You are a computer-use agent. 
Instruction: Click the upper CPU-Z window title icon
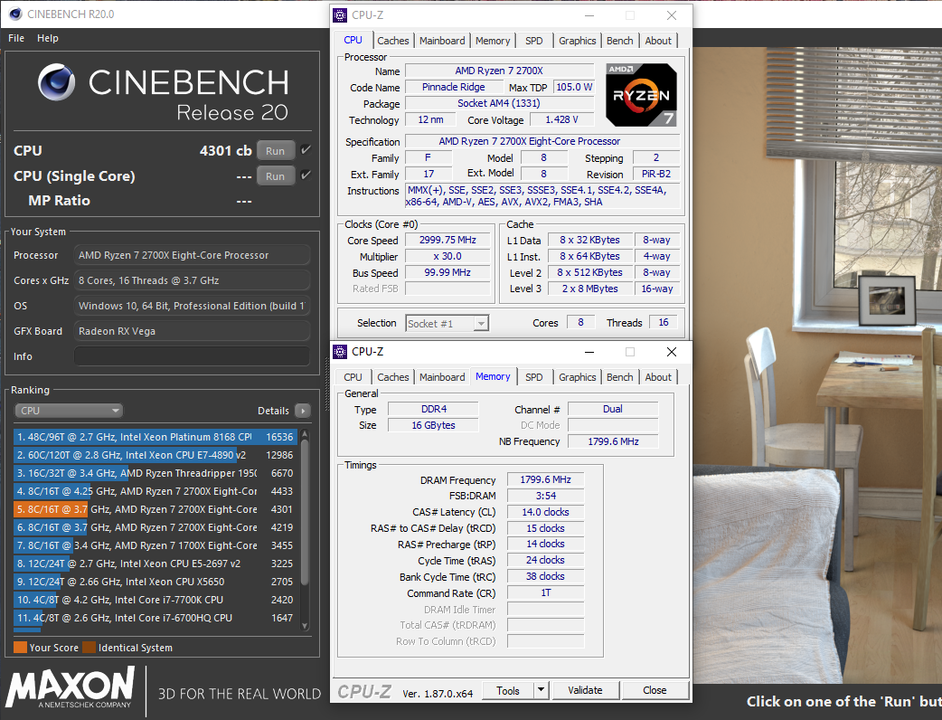coord(340,15)
